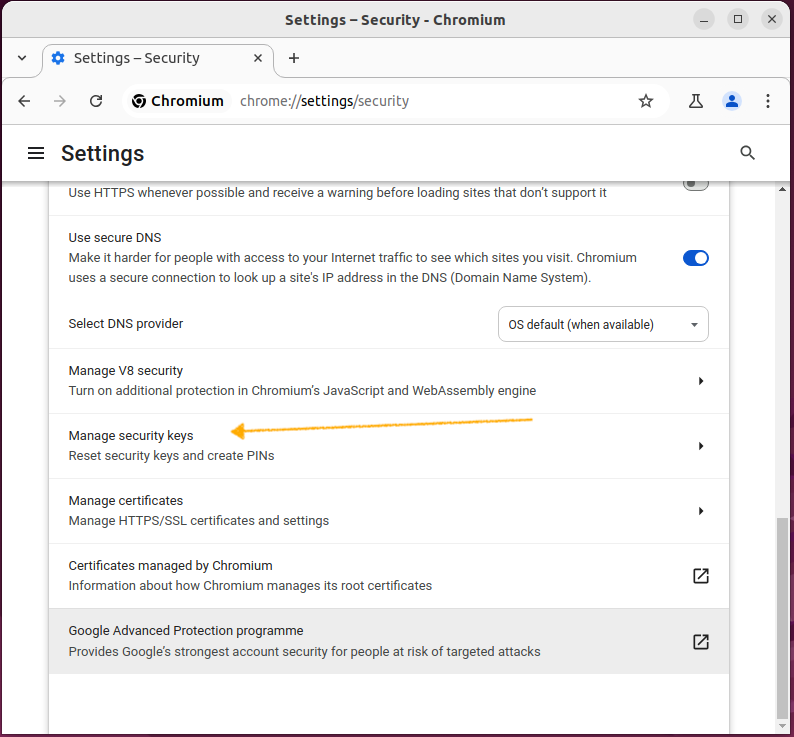Image resolution: width=794 pixels, height=737 pixels.
Task: Click the page scrollbar thumb
Action: tap(782, 617)
